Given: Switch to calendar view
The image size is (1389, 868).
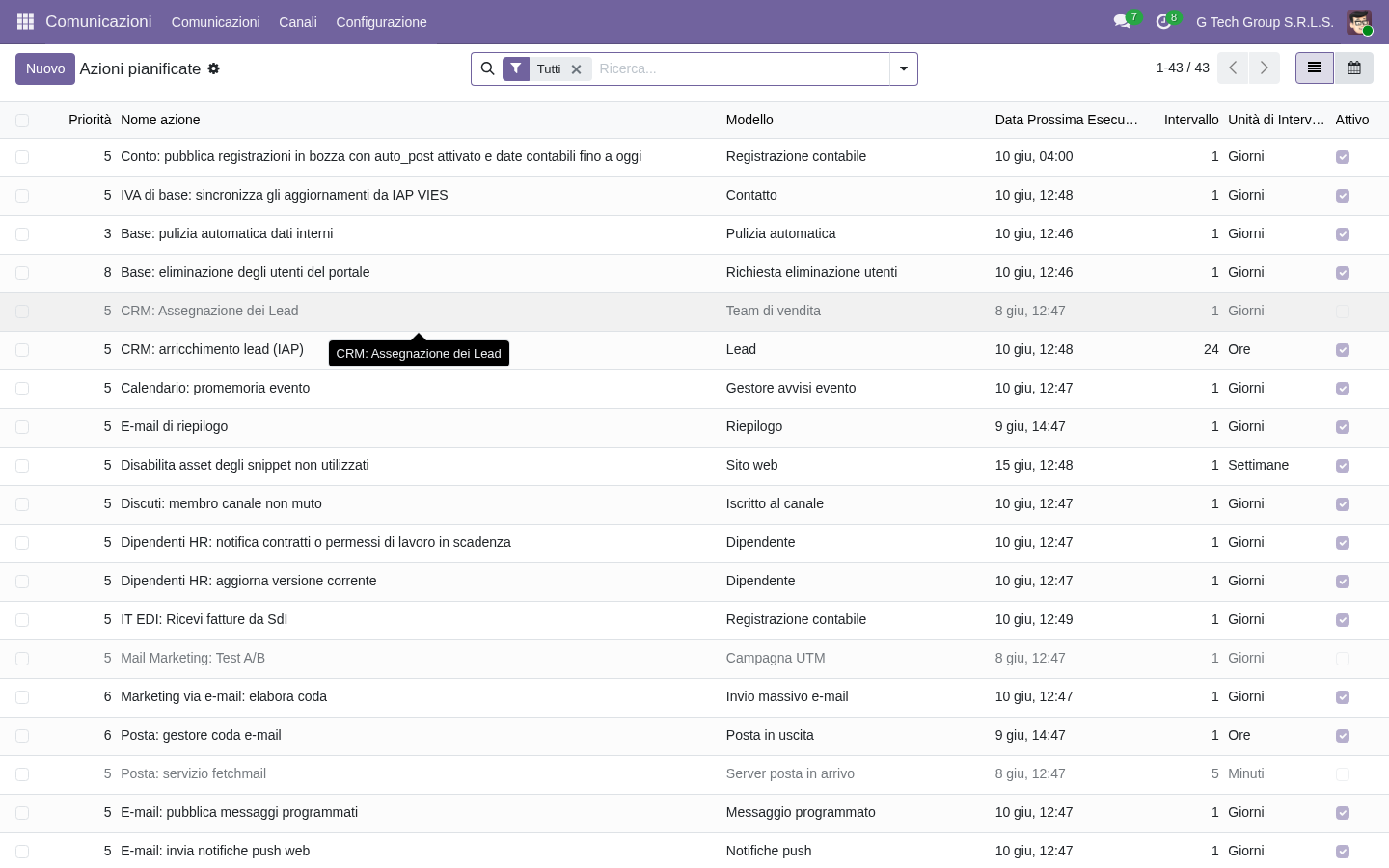Looking at the screenshot, I should (x=1354, y=68).
